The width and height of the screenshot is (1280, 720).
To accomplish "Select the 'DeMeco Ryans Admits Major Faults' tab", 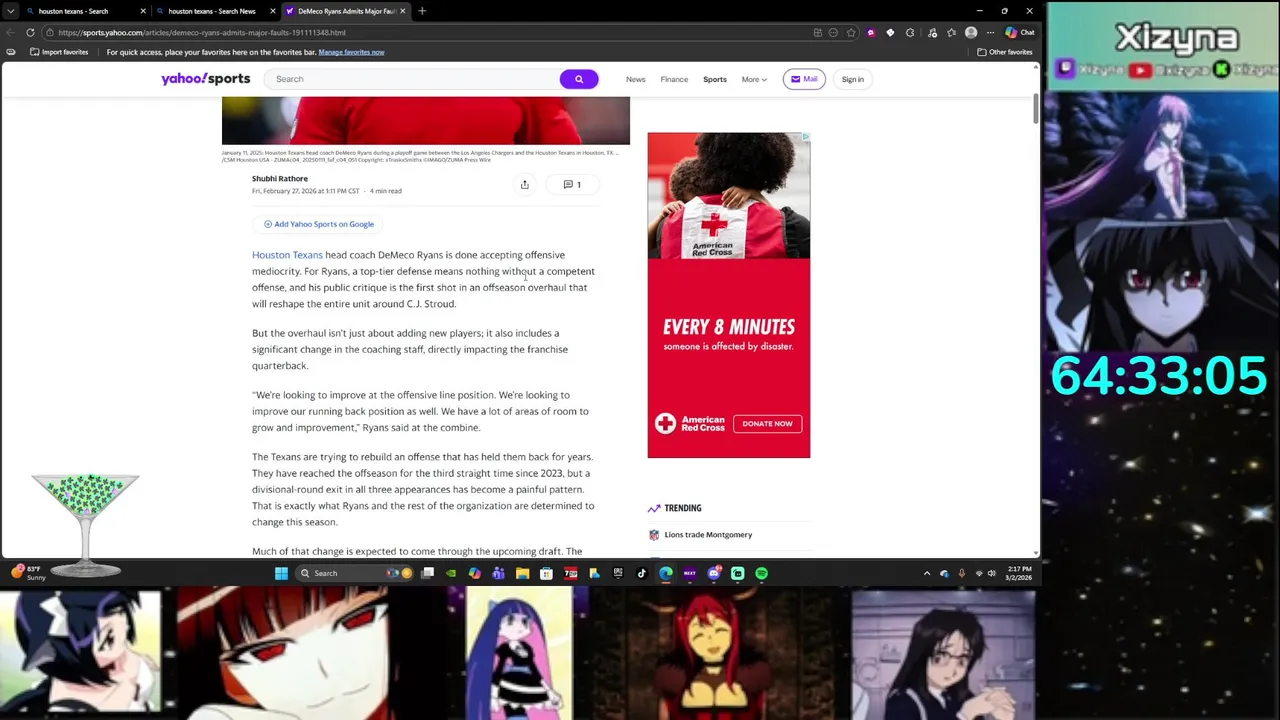I will pos(345,11).
